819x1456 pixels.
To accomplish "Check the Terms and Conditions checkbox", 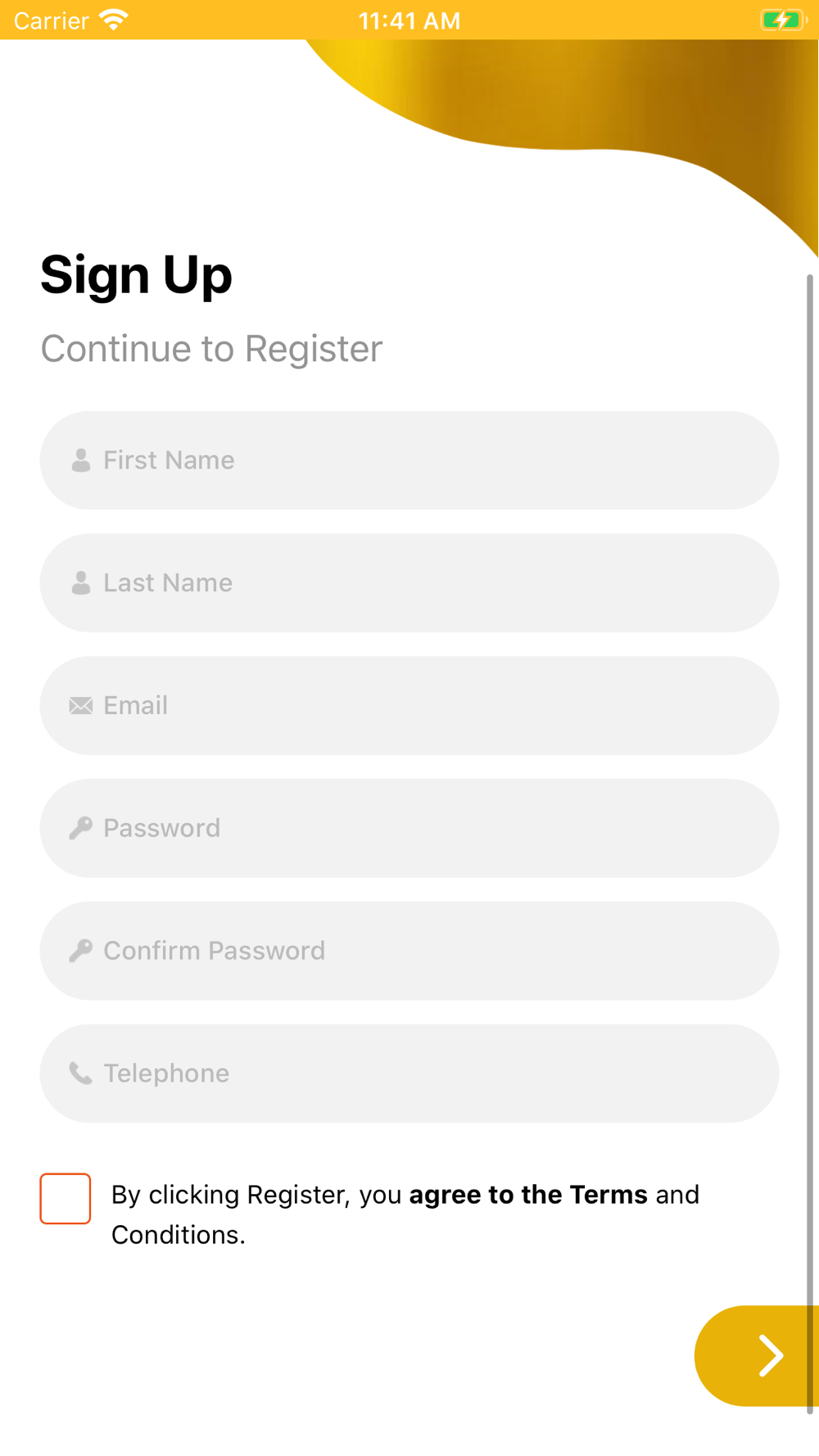I will click(x=66, y=1199).
